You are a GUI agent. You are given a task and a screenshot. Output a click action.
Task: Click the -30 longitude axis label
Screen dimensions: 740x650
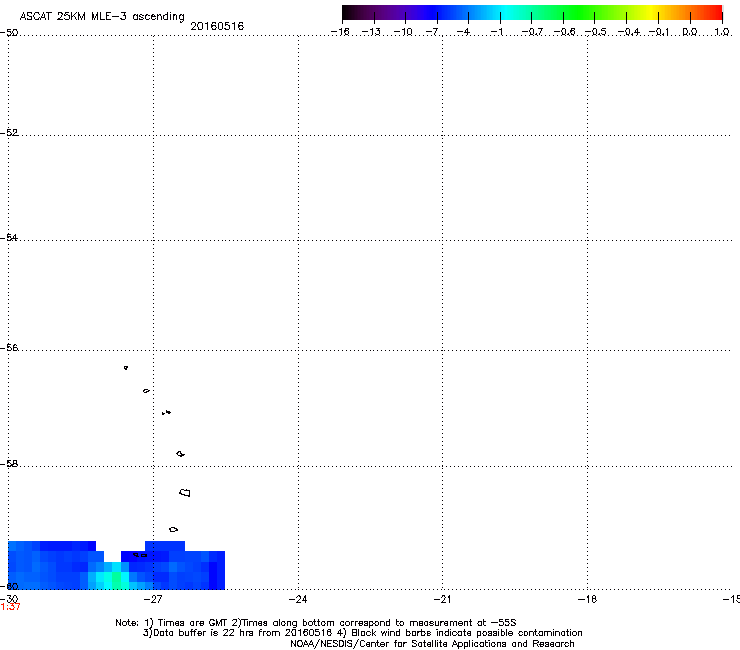(9, 599)
